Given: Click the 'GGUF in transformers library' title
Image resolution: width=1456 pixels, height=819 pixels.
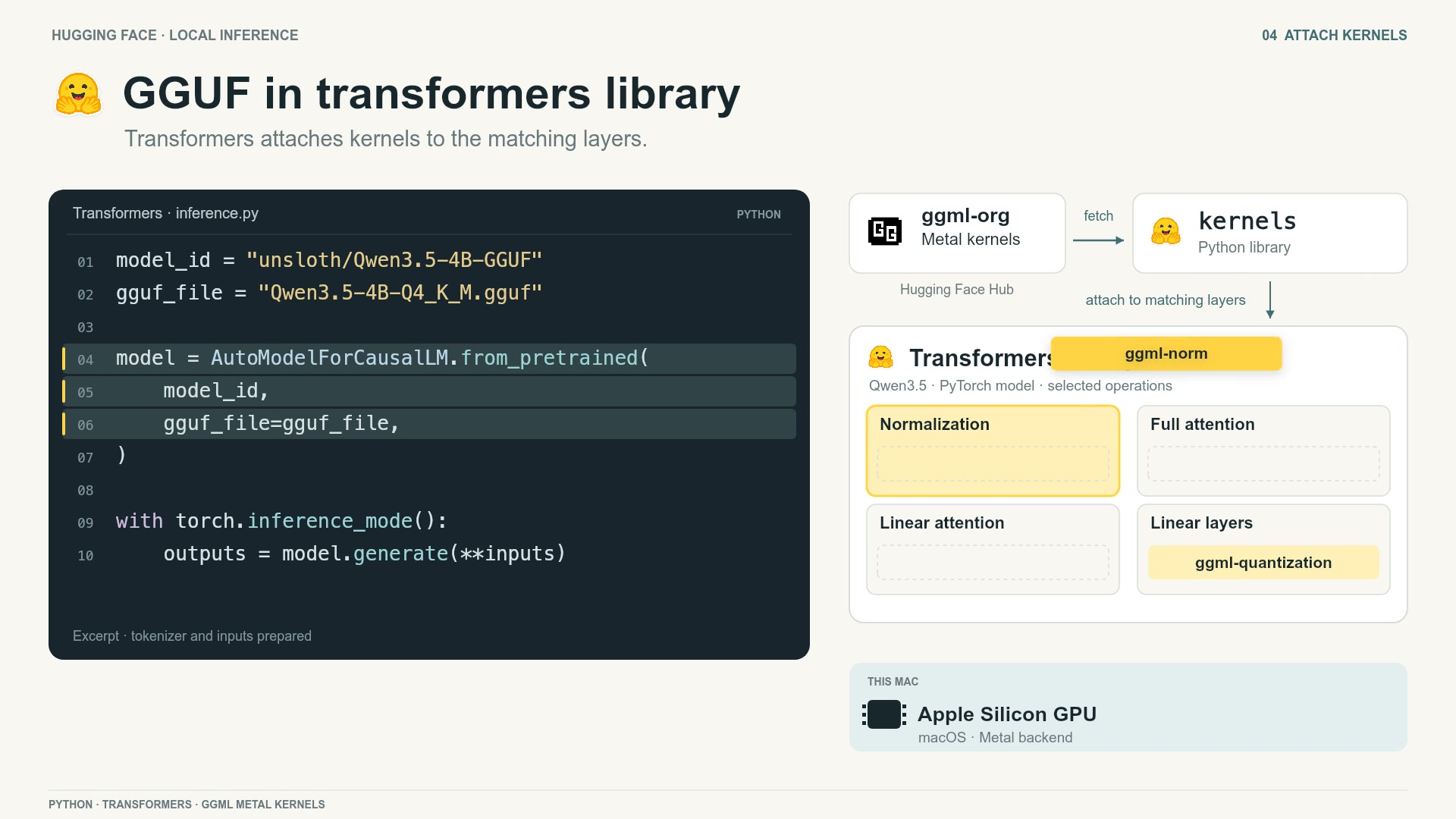Looking at the screenshot, I should [431, 93].
